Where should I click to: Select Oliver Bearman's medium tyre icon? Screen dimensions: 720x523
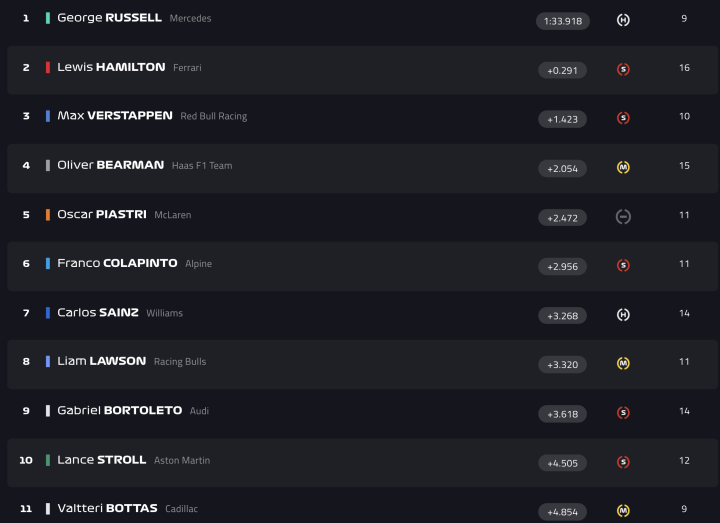click(x=623, y=167)
